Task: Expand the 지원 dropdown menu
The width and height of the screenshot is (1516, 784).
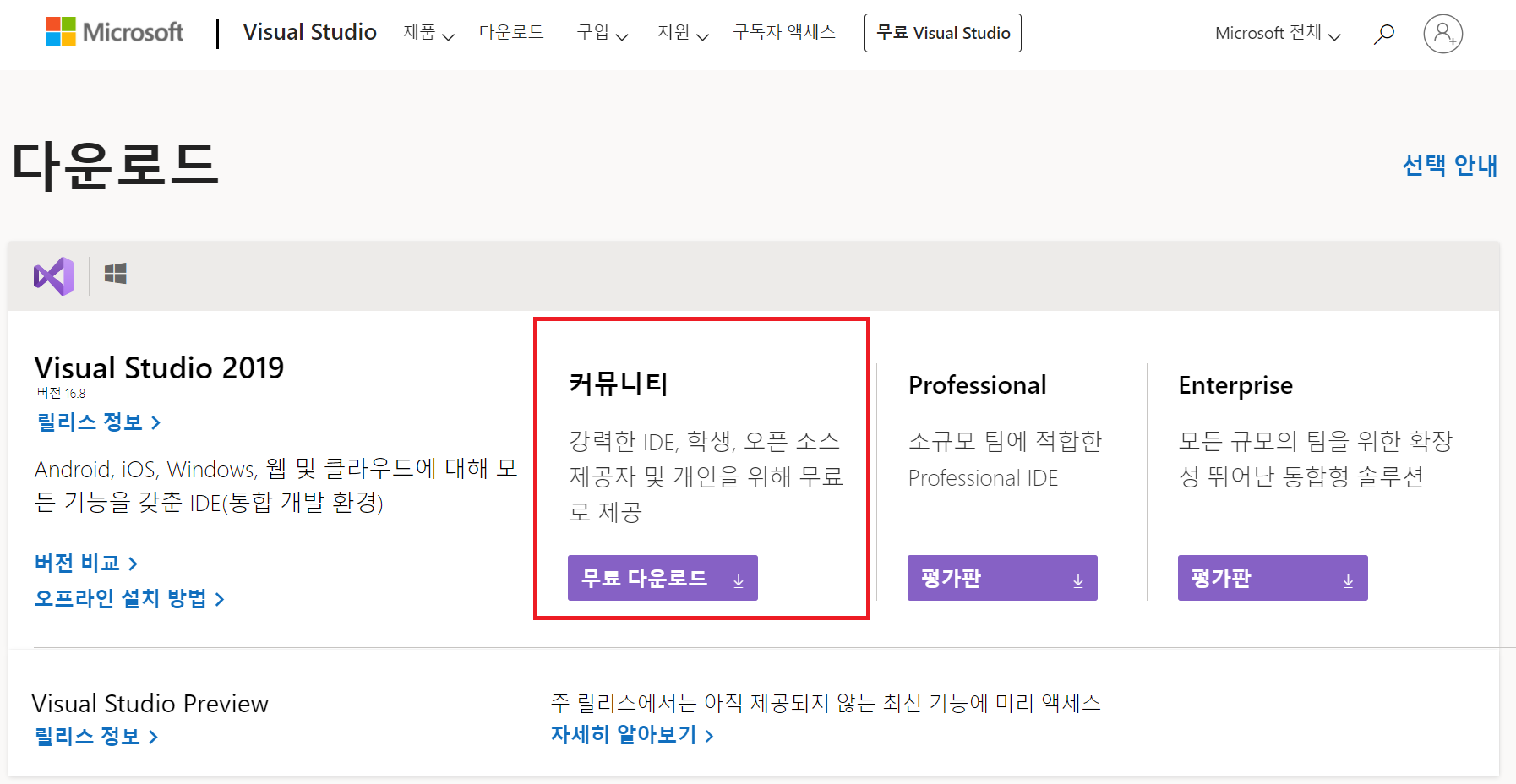Action: click(x=683, y=33)
